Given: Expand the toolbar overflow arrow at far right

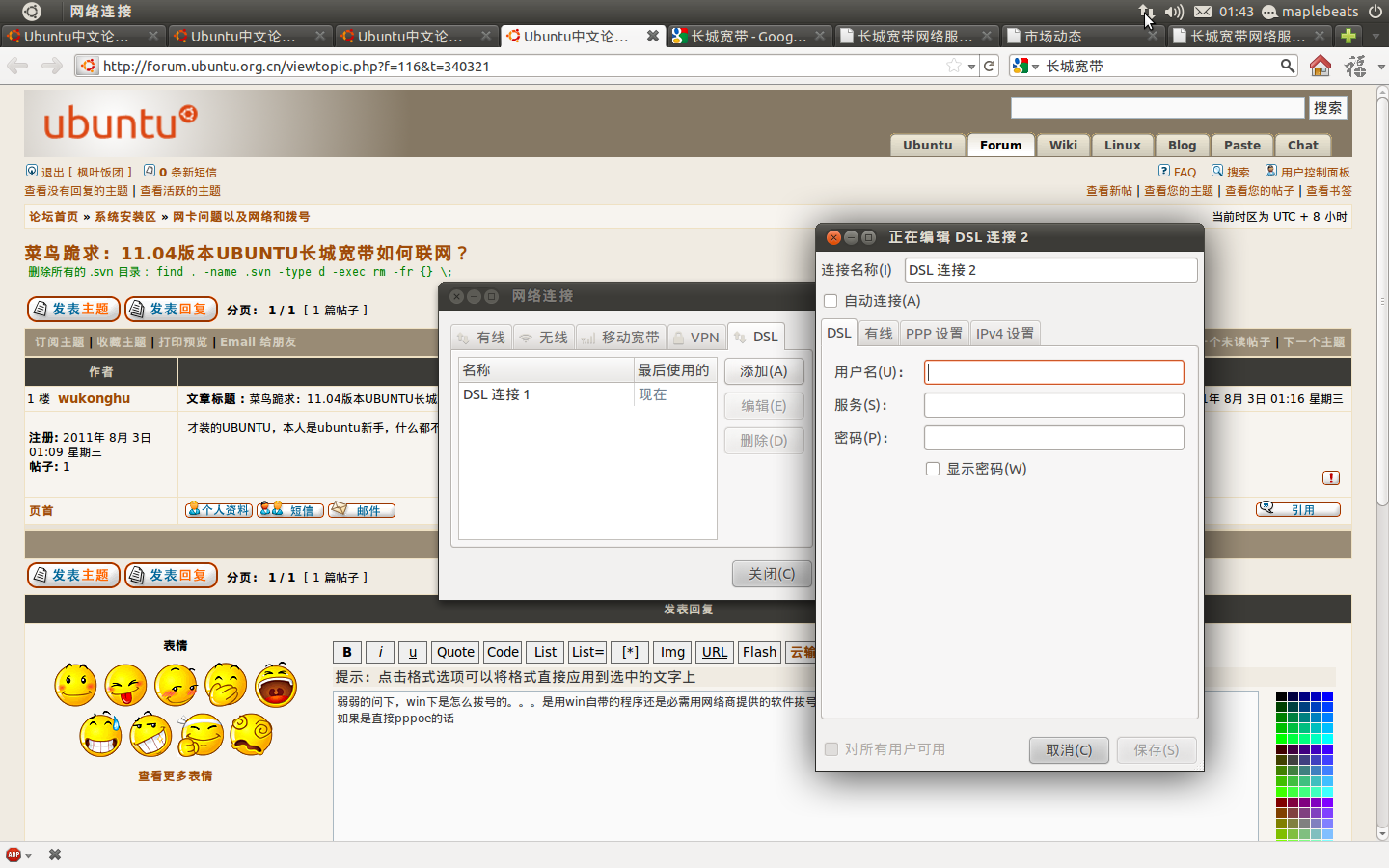Looking at the screenshot, I should coord(1381,67).
